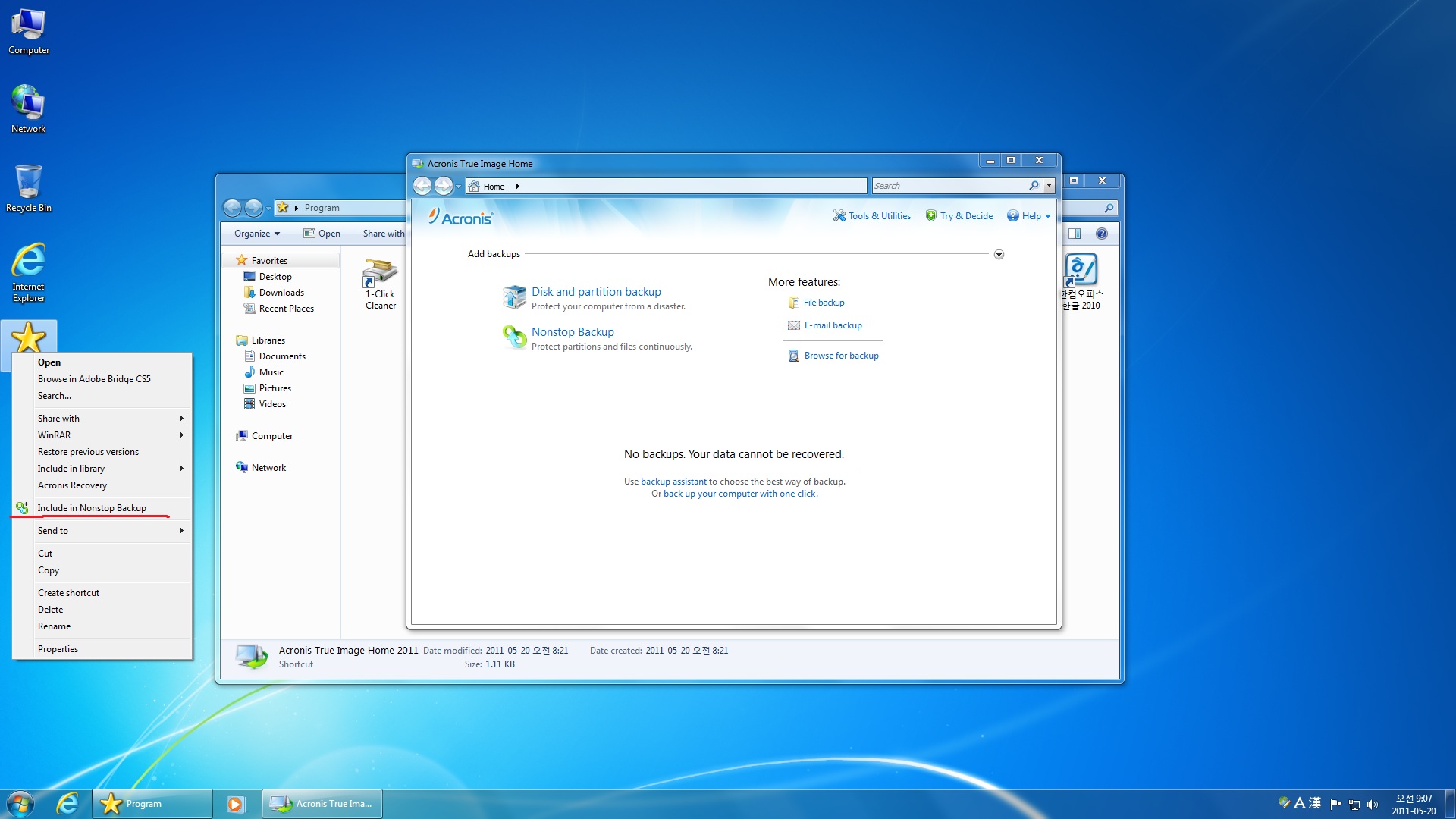Choose Properties in context menu
This screenshot has height=819, width=1456.
coord(102,649)
